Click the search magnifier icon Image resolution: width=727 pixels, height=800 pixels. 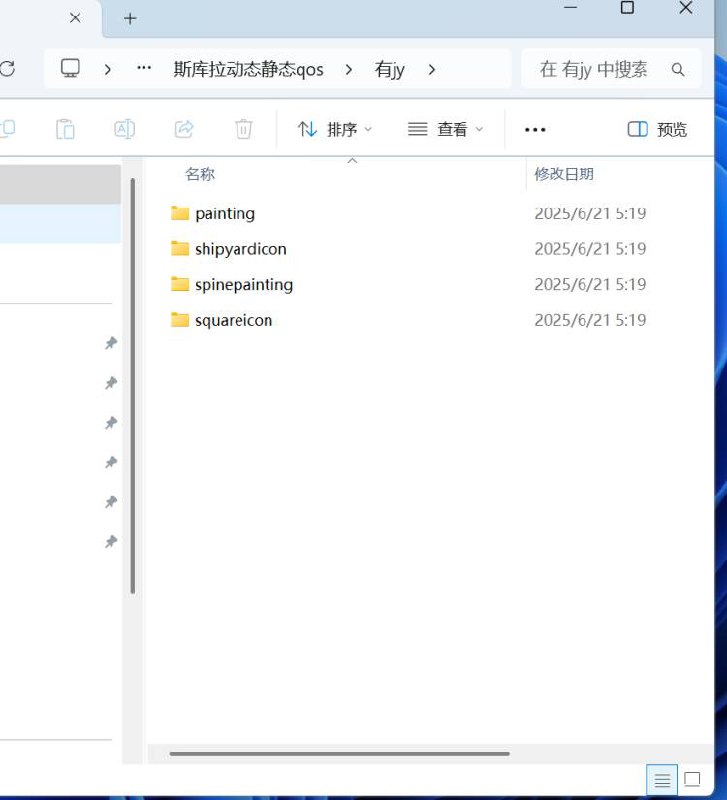[x=678, y=69]
